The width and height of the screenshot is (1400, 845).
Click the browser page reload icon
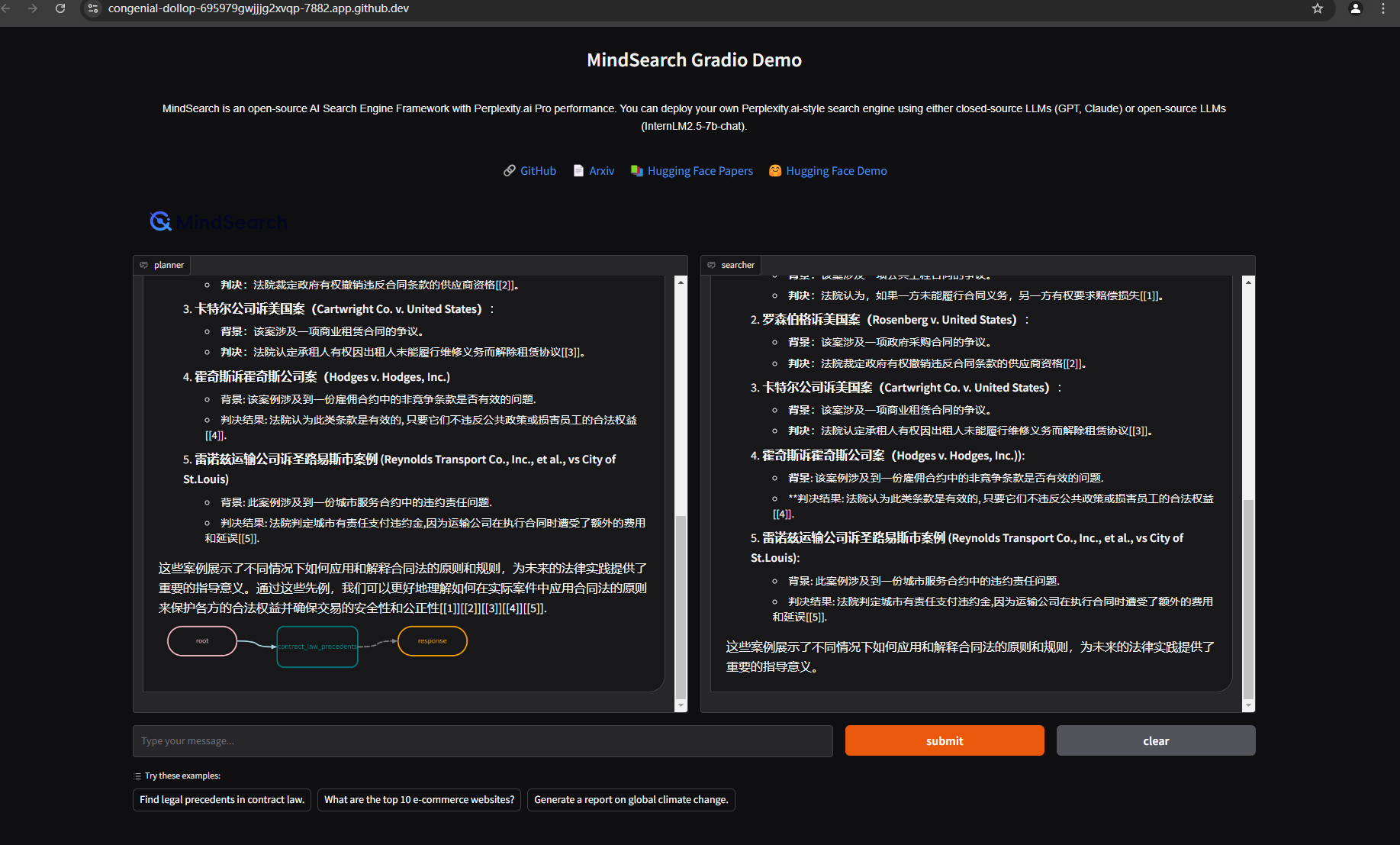pos(60,8)
